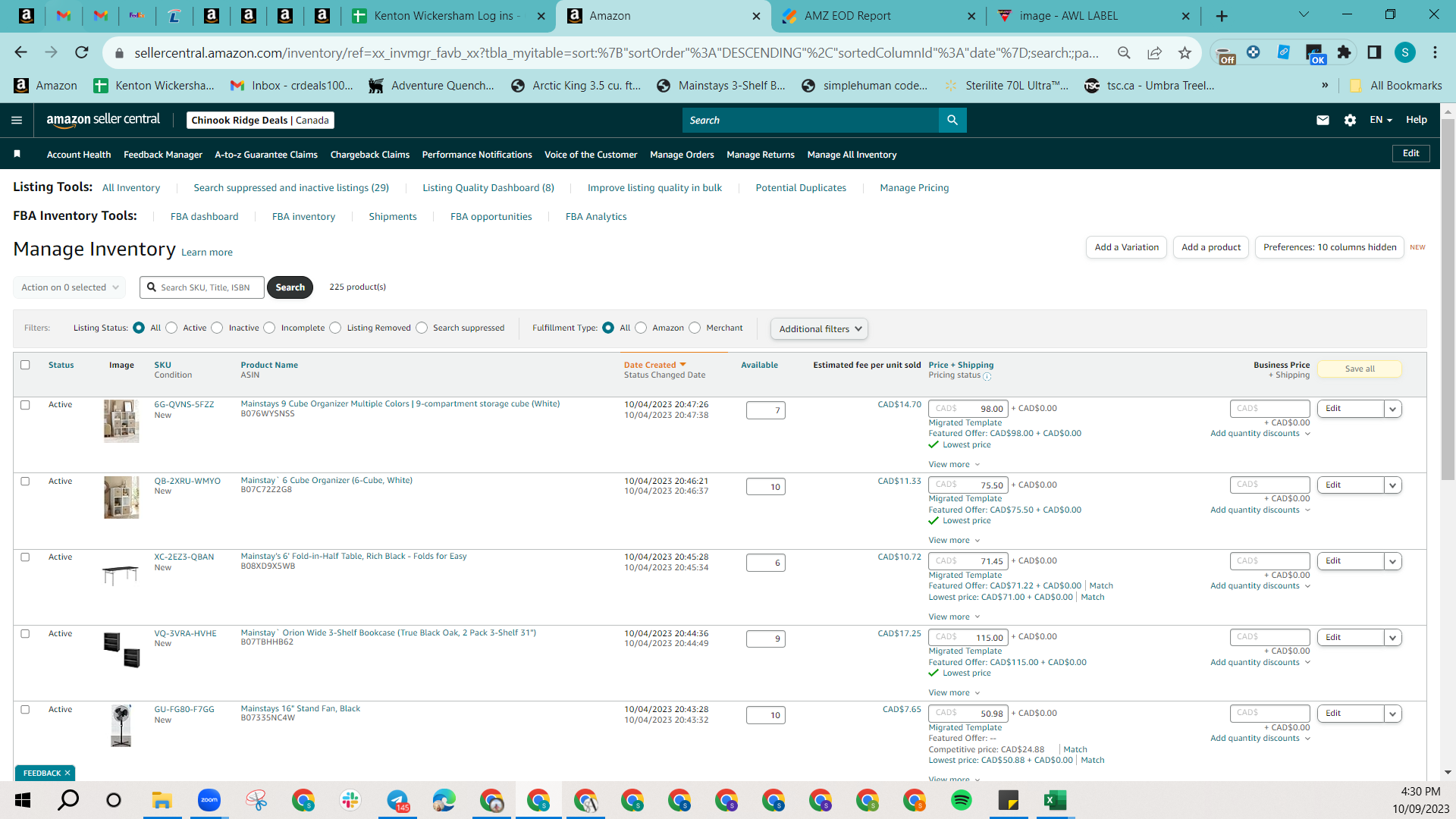Image resolution: width=1456 pixels, height=819 pixels.
Task: Open the Manage Pricing link
Action: tap(915, 188)
